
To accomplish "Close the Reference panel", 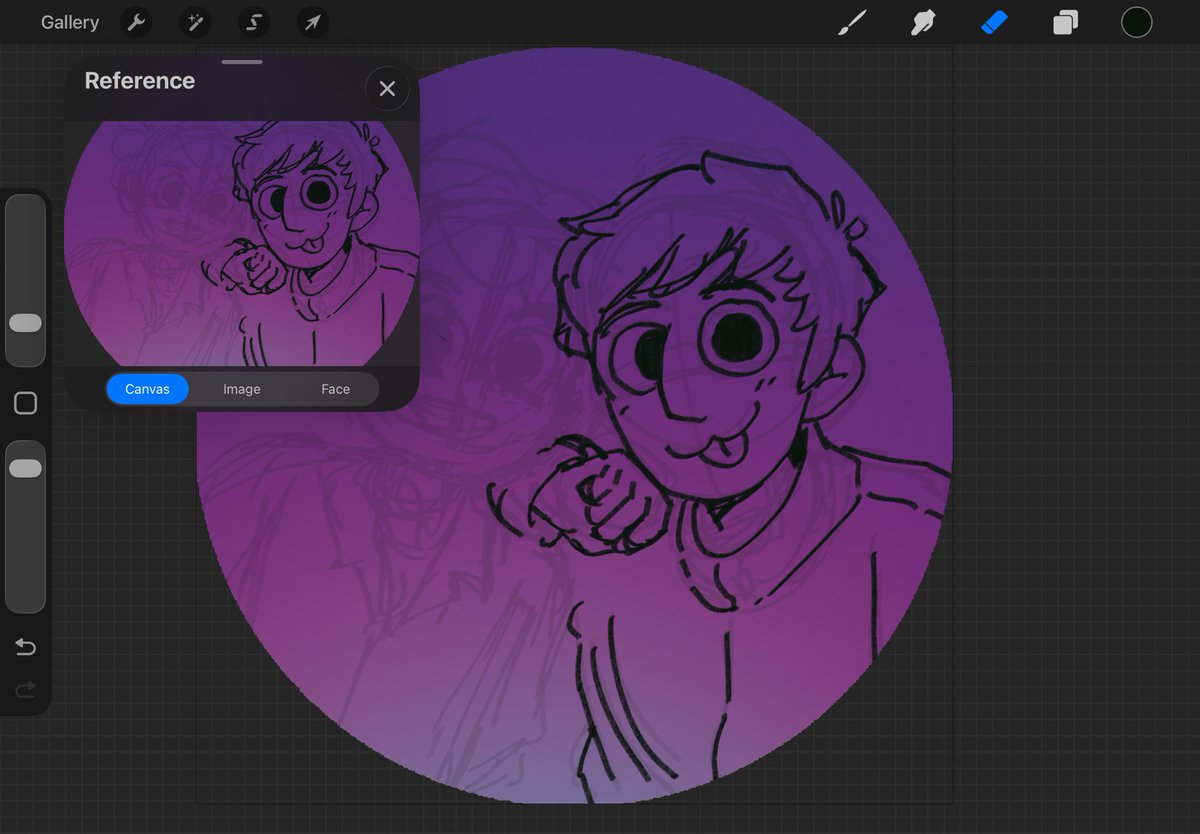I will (387, 88).
